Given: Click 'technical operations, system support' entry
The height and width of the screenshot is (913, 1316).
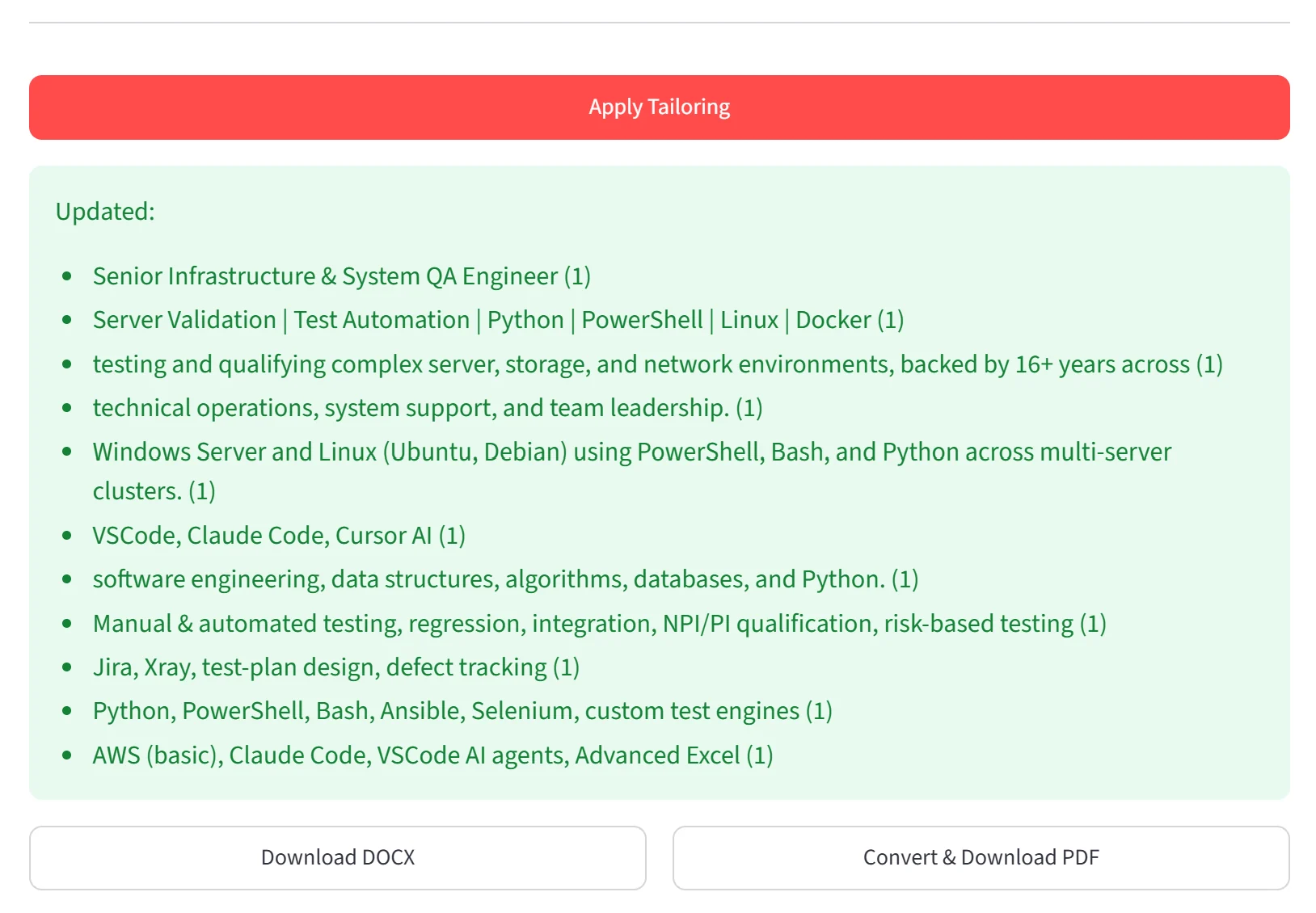Looking at the screenshot, I should (427, 408).
